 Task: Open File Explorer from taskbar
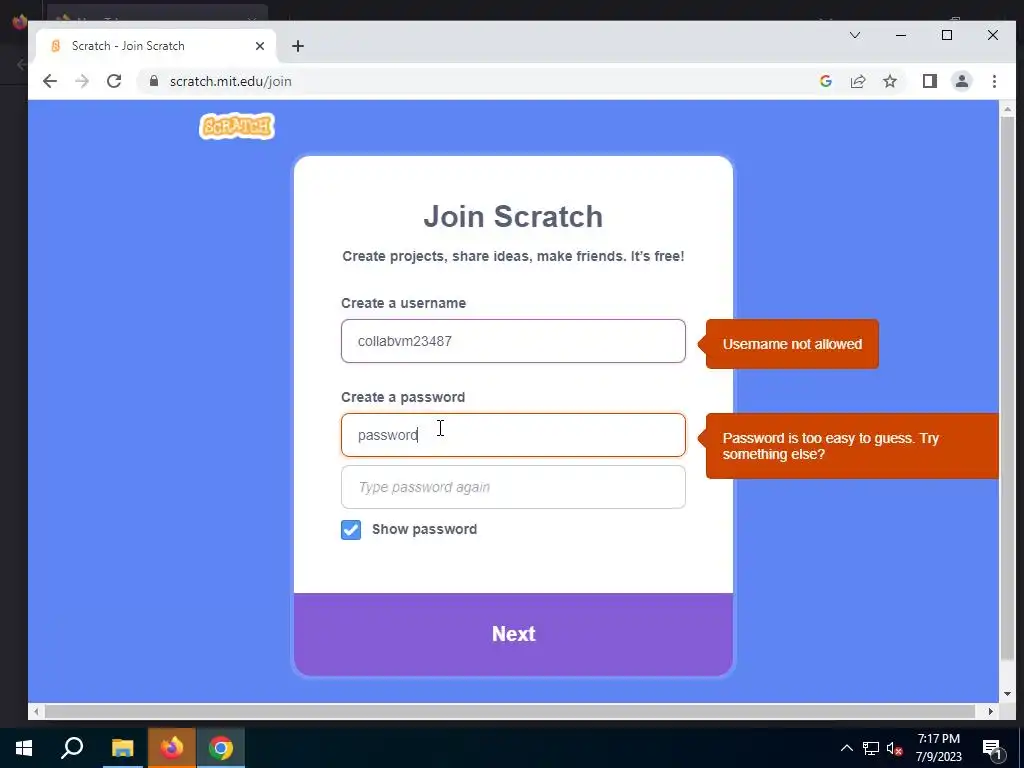(x=122, y=748)
